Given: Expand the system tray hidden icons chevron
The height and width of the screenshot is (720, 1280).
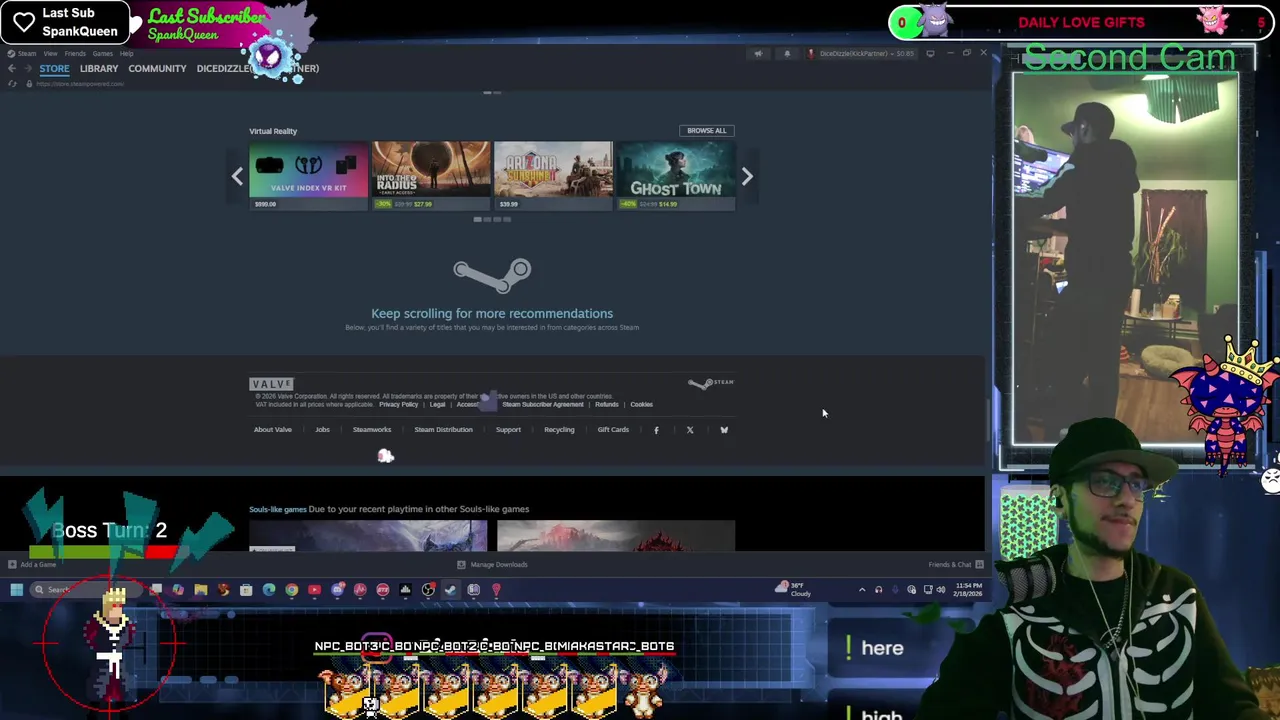Looking at the screenshot, I should pos(862,590).
